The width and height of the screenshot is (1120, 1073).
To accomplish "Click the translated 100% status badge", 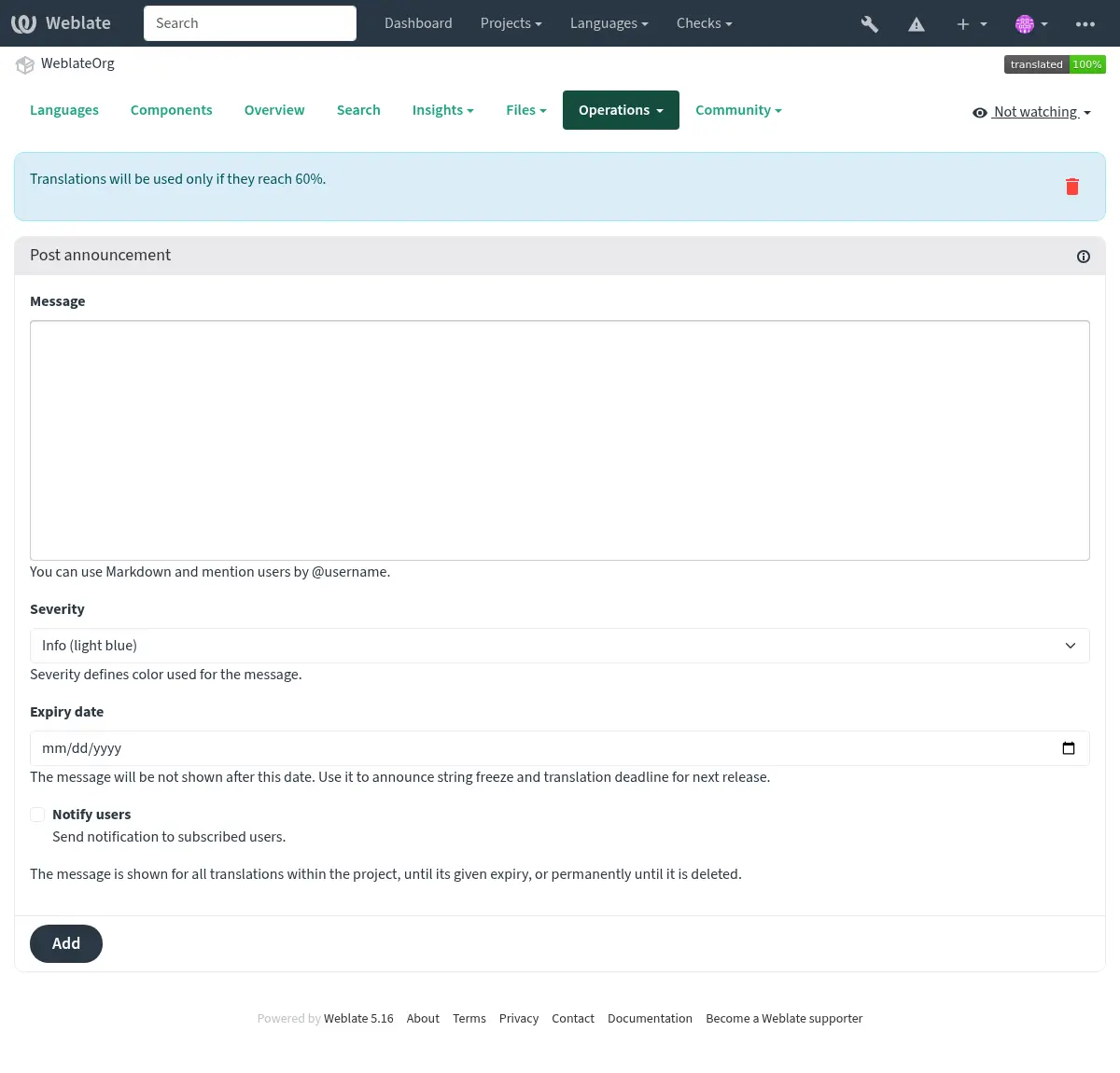I will pos(1054,64).
